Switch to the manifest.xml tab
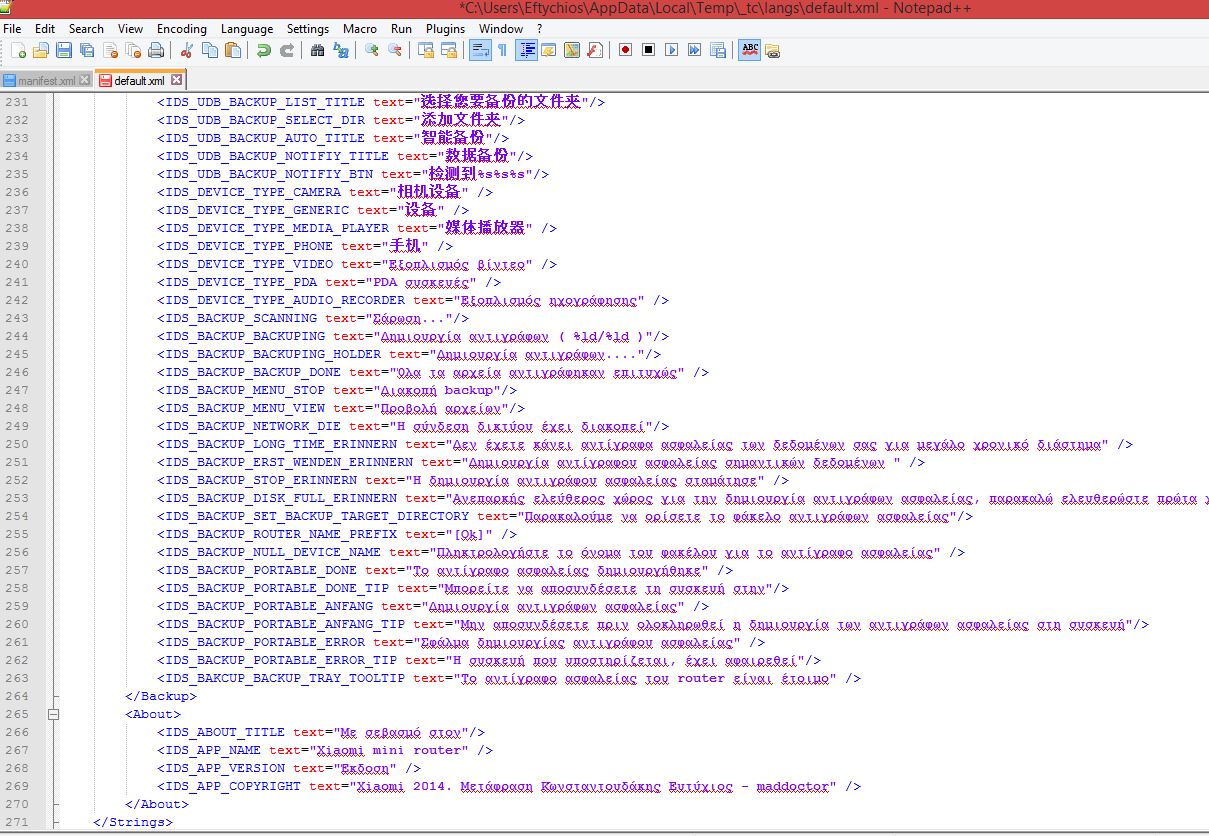Viewport: 1209px width, 836px height. [46, 80]
